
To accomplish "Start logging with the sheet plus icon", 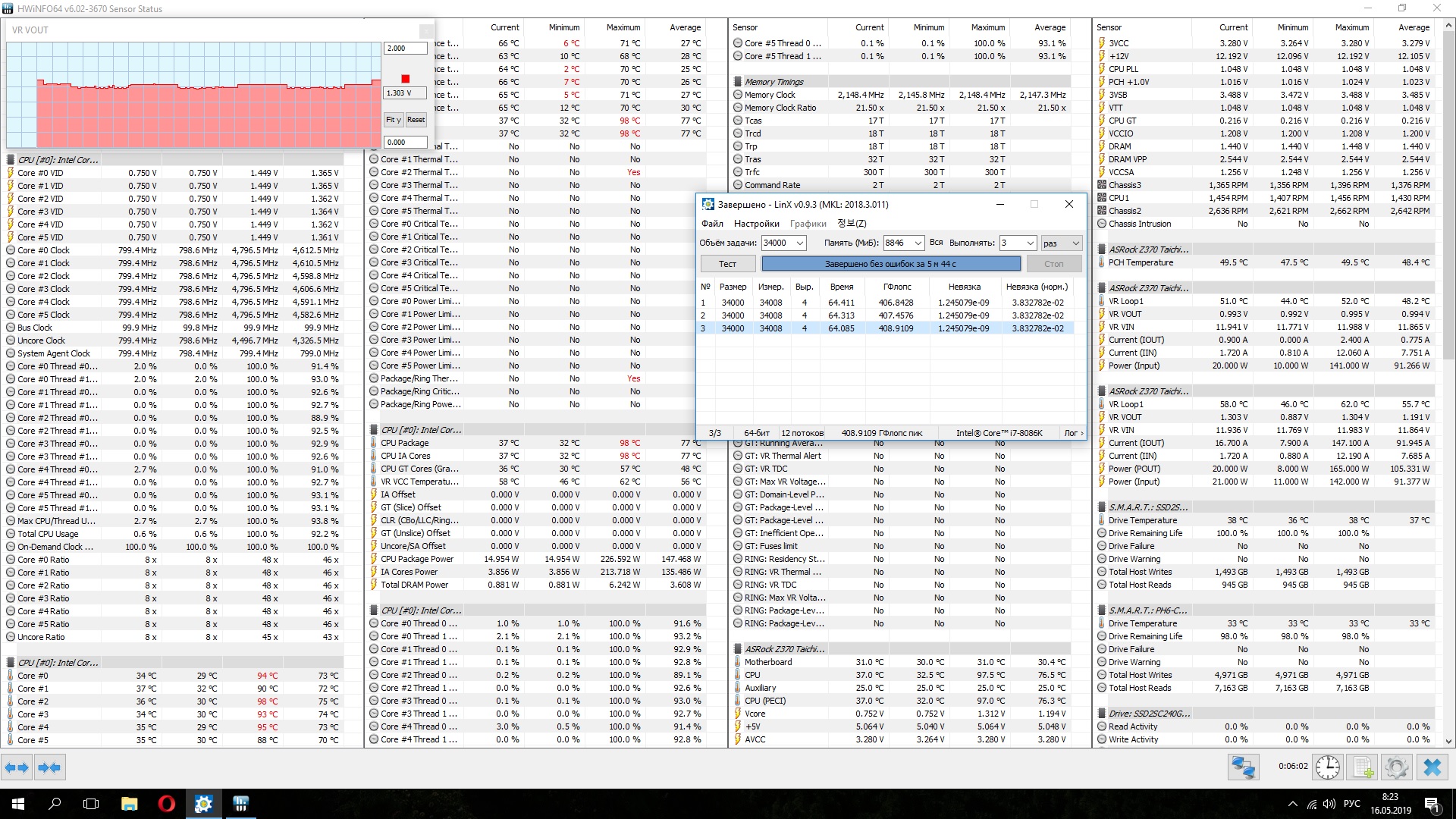I will tap(1362, 767).
